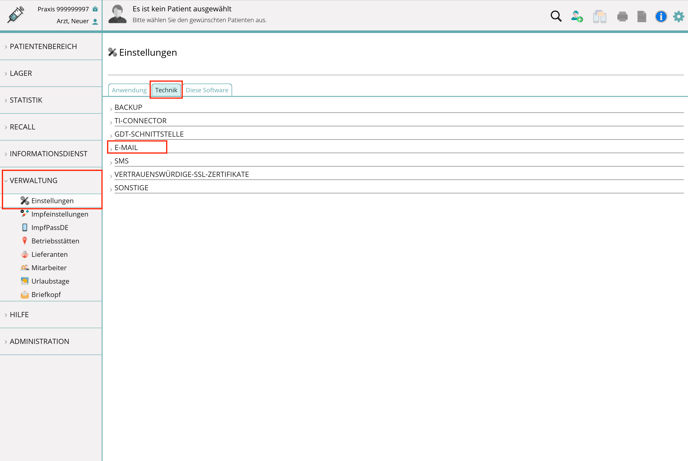Click the document icon in top toolbar
The width and height of the screenshot is (688, 461).
click(642, 17)
